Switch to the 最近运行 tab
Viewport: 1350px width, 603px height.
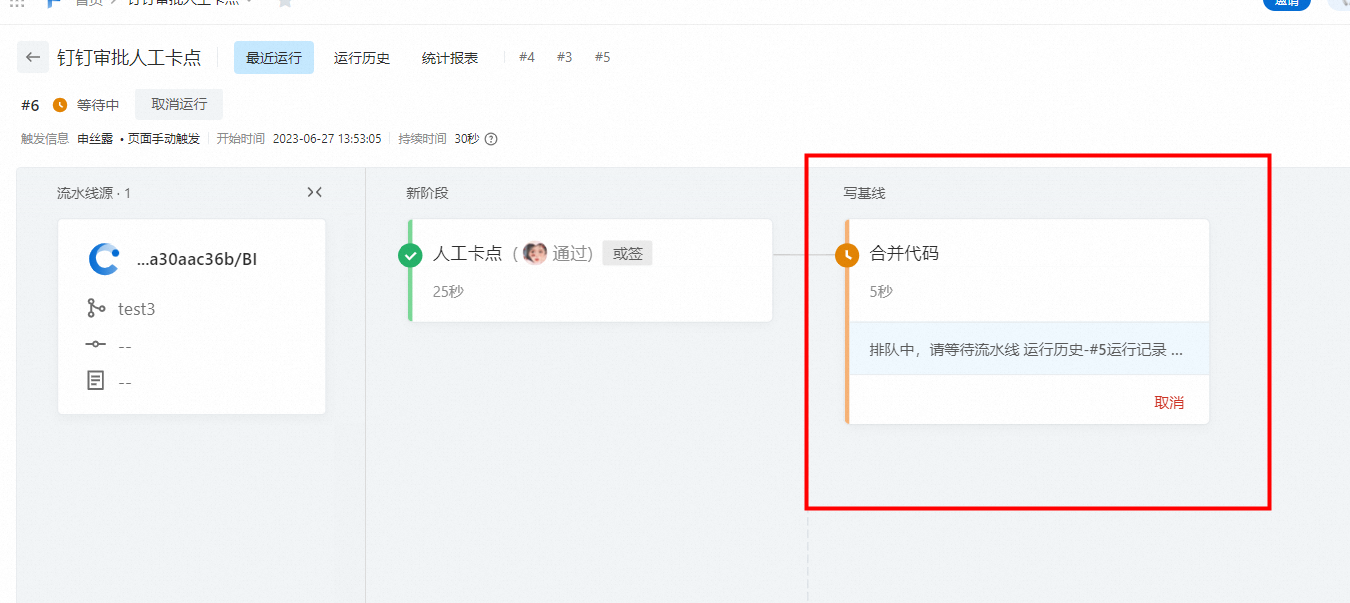point(274,58)
